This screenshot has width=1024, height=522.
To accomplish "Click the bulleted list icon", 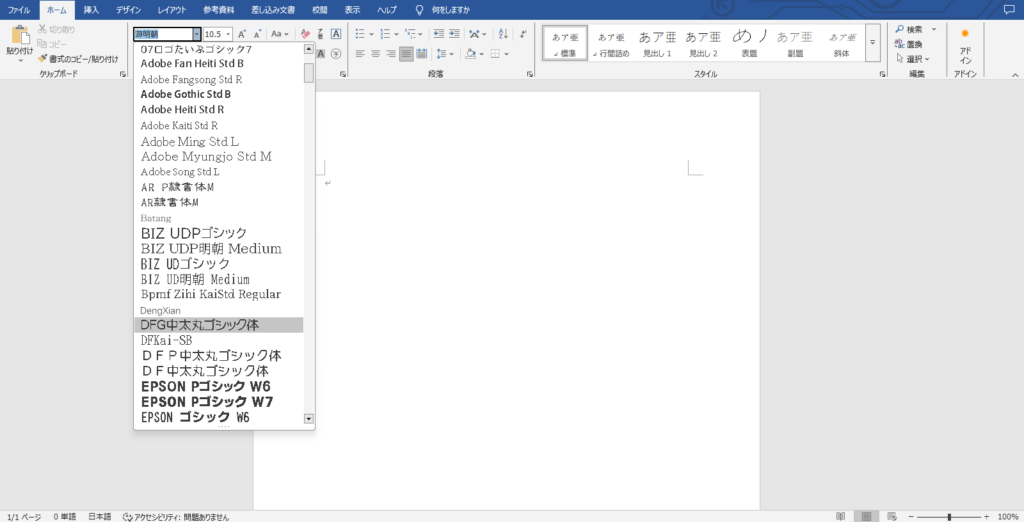I will pos(361,34).
